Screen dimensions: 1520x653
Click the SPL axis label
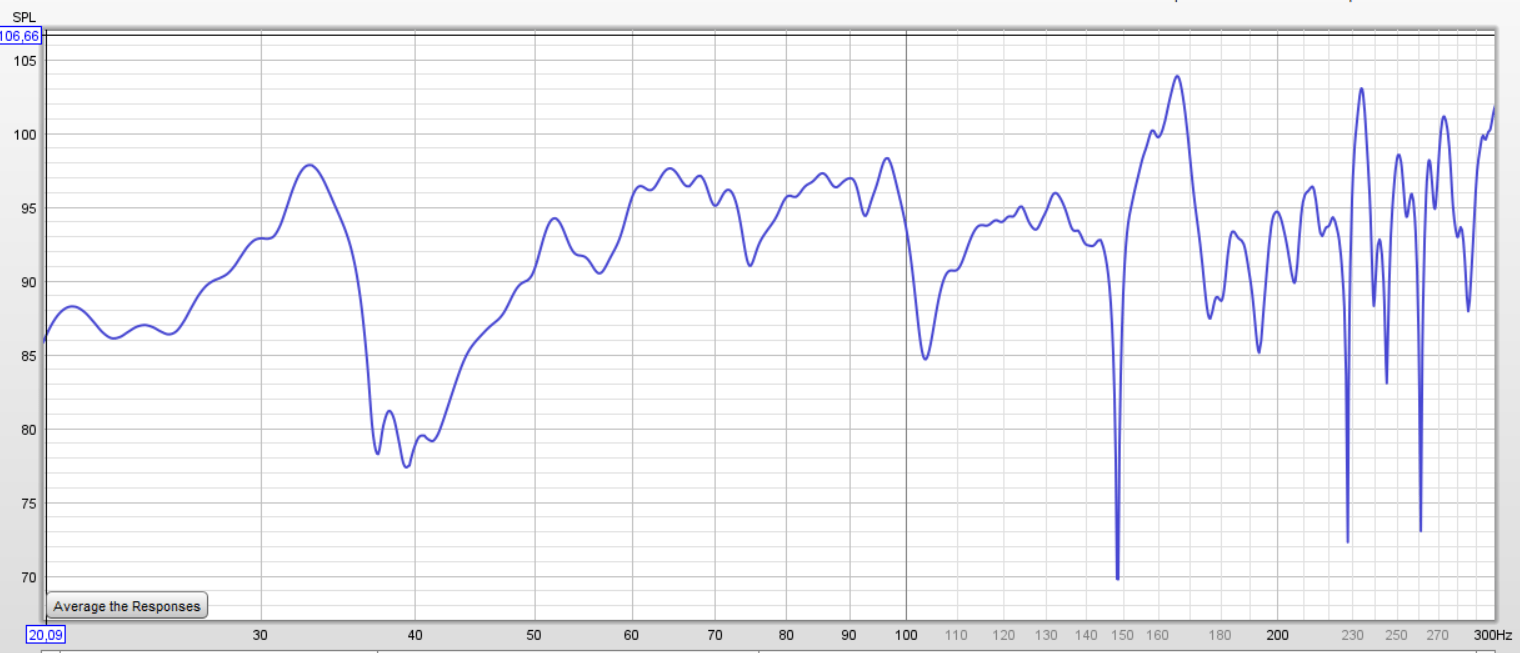(22, 17)
